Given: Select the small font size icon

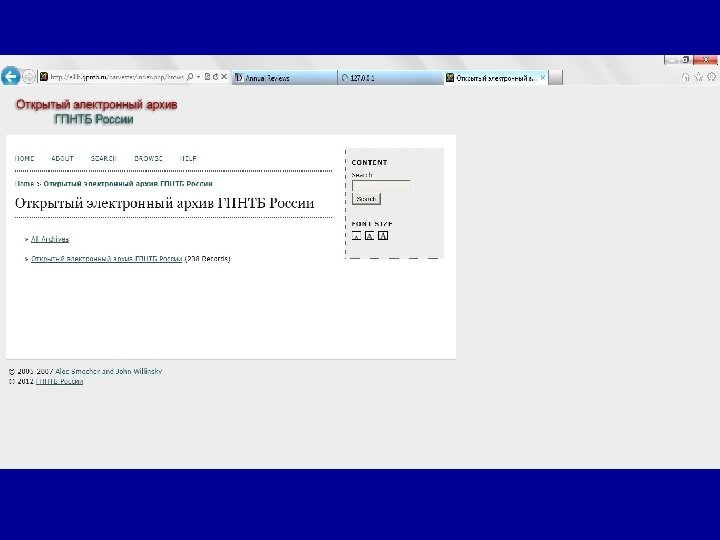Looking at the screenshot, I should (x=356, y=236).
